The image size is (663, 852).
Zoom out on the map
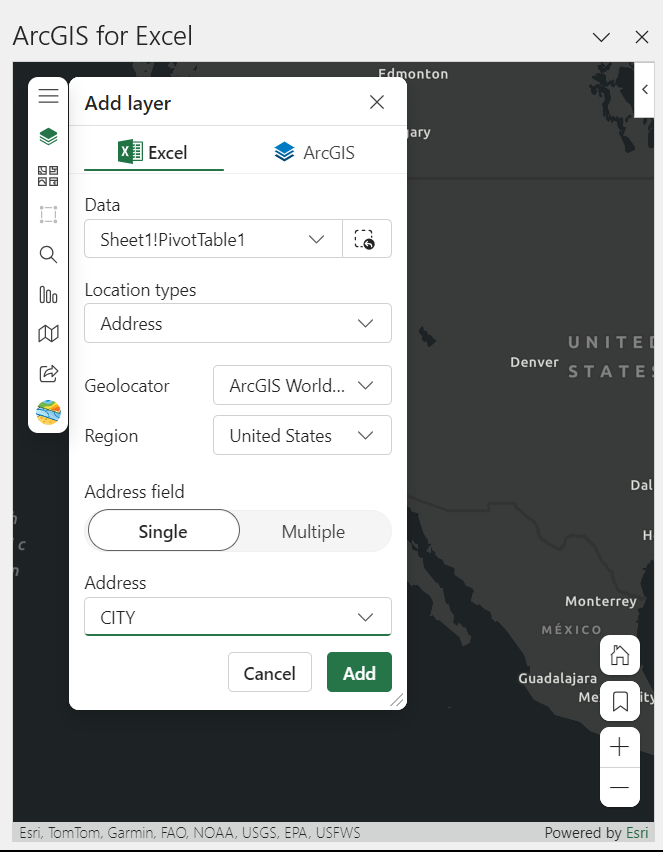pyautogui.click(x=620, y=787)
